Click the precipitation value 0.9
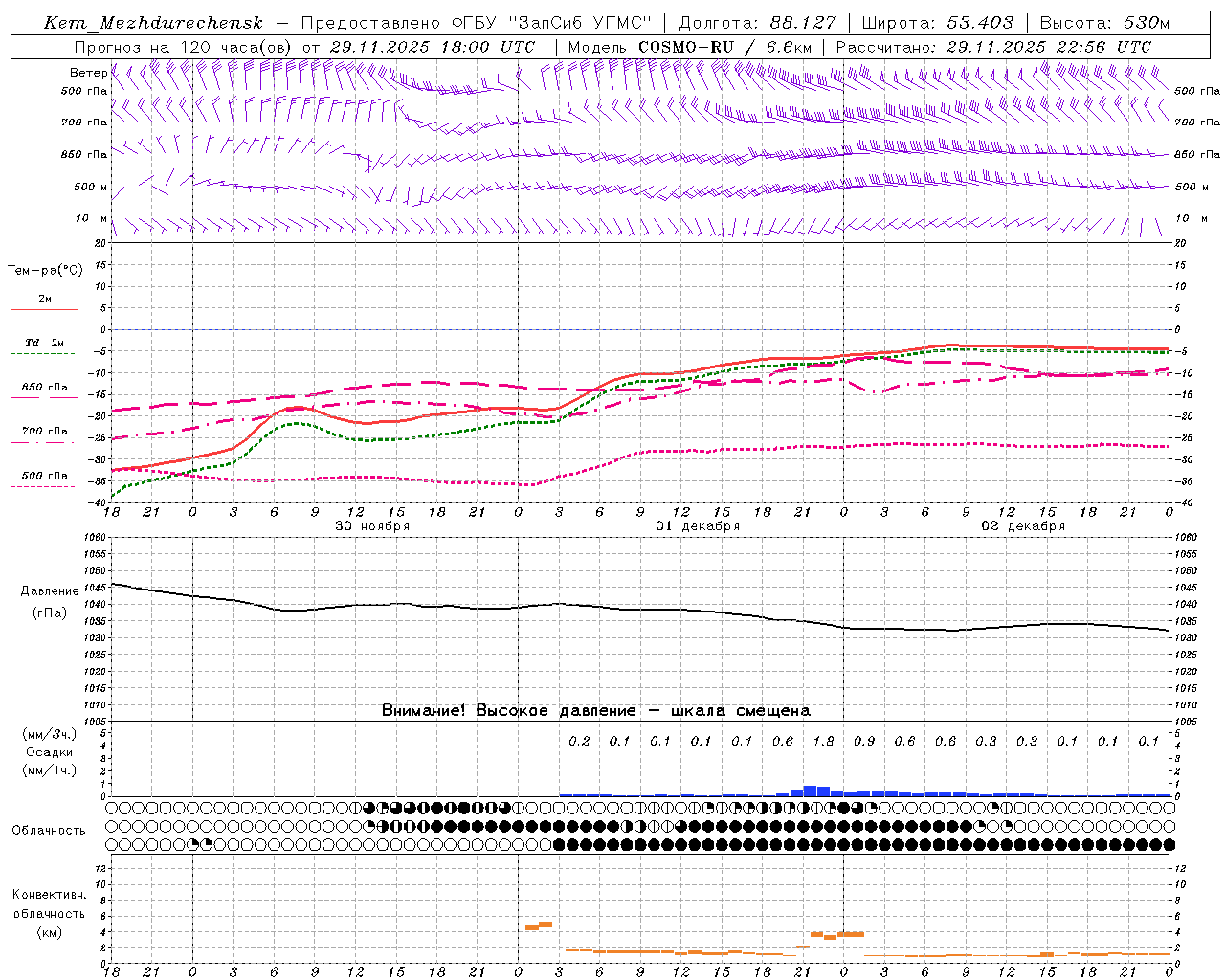 863,742
